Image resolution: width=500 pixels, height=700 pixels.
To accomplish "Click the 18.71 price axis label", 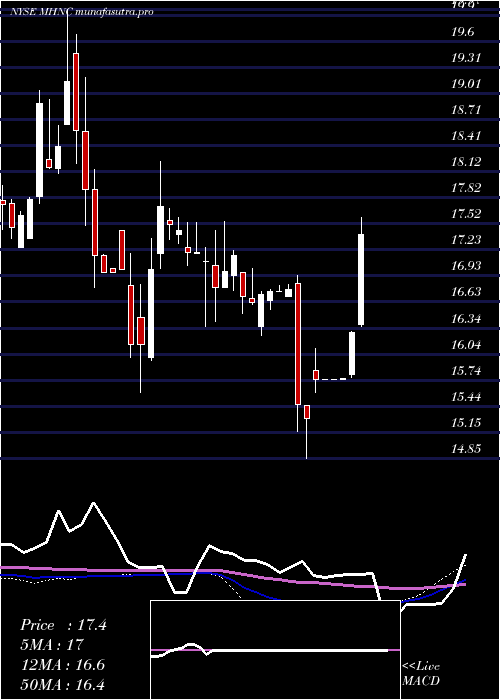I will pos(466,109).
